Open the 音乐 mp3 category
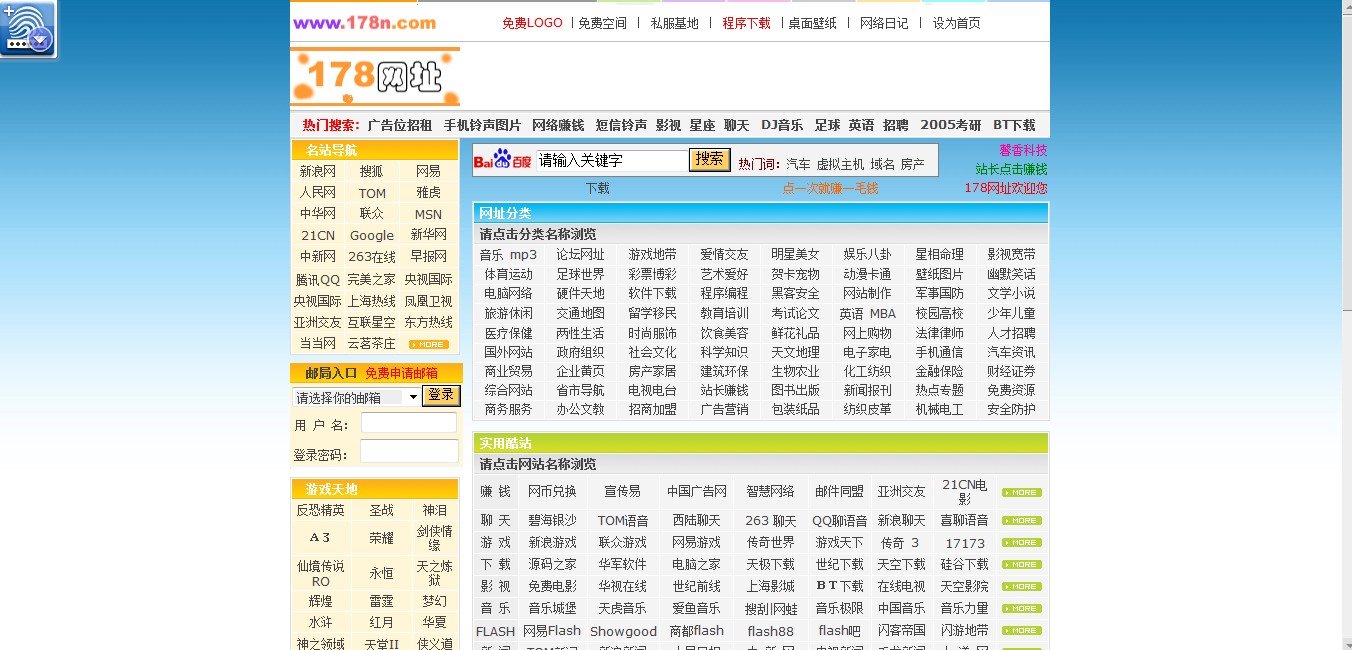This screenshot has width=1352, height=650. coord(508,255)
